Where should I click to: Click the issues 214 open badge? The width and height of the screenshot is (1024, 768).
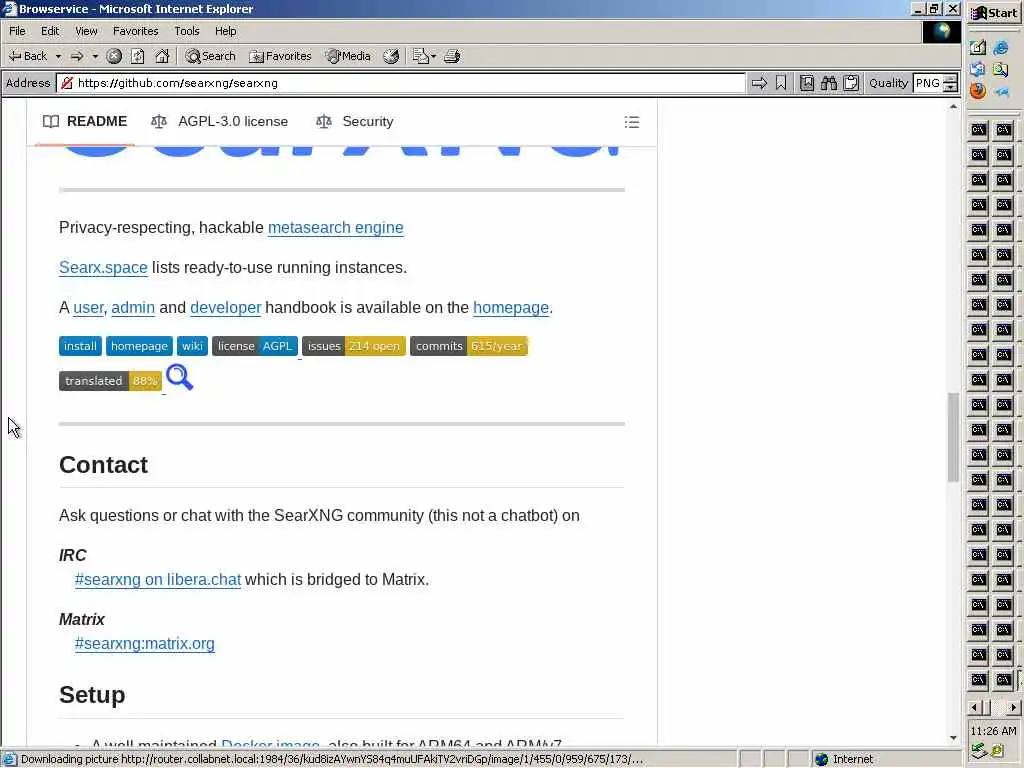[x=354, y=346]
